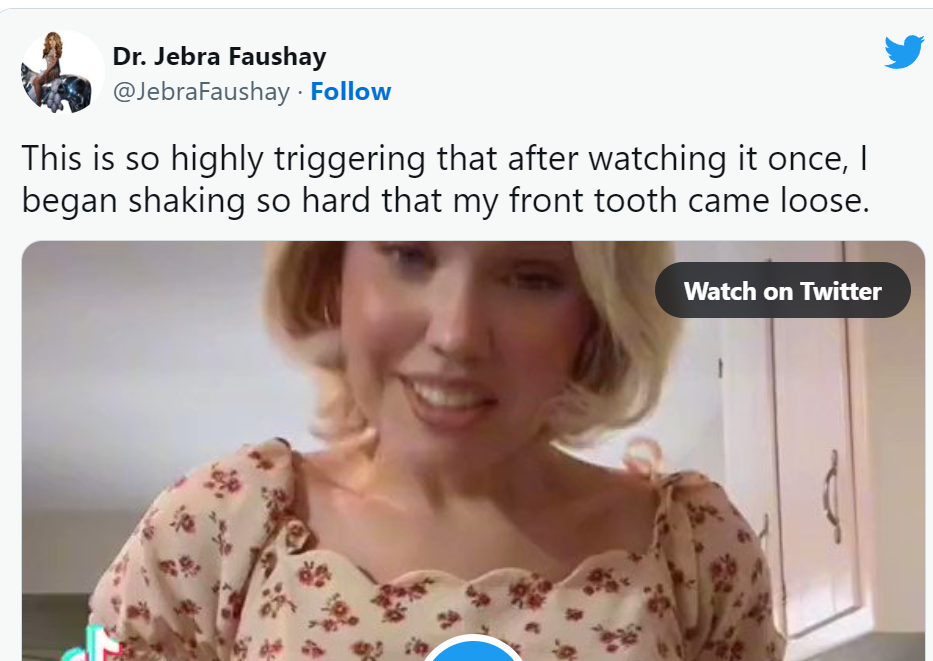Open Dr. Jebra Faushay's profile avatar
The height and width of the screenshot is (661, 933).
[x=62, y=72]
